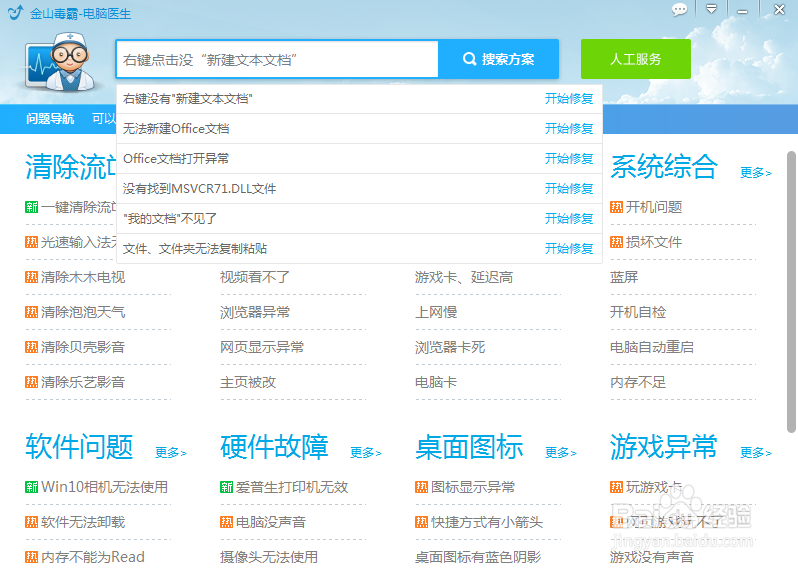The image size is (798, 569).
Task: Open 蓝屏 problem
Action: [x=624, y=277]
